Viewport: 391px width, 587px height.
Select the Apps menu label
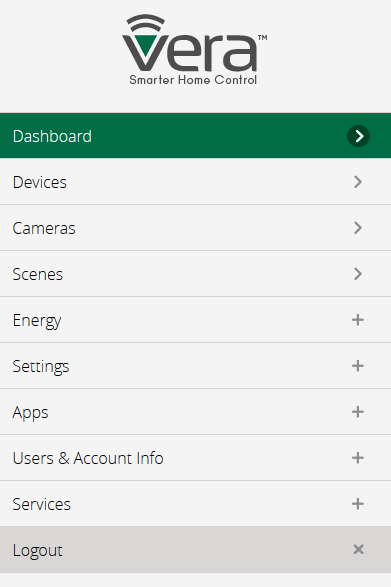tap(30, 413)
